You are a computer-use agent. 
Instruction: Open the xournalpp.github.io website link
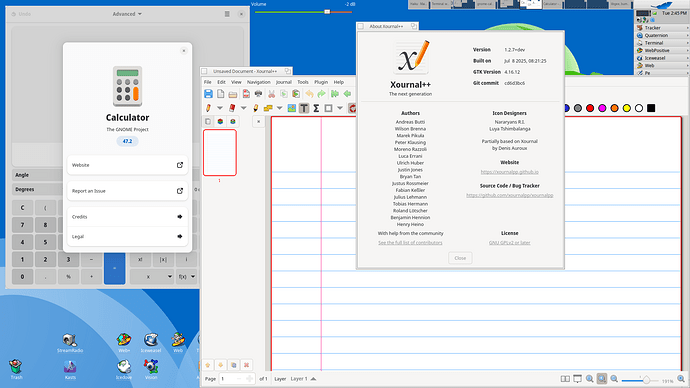(x=510, y=172)
